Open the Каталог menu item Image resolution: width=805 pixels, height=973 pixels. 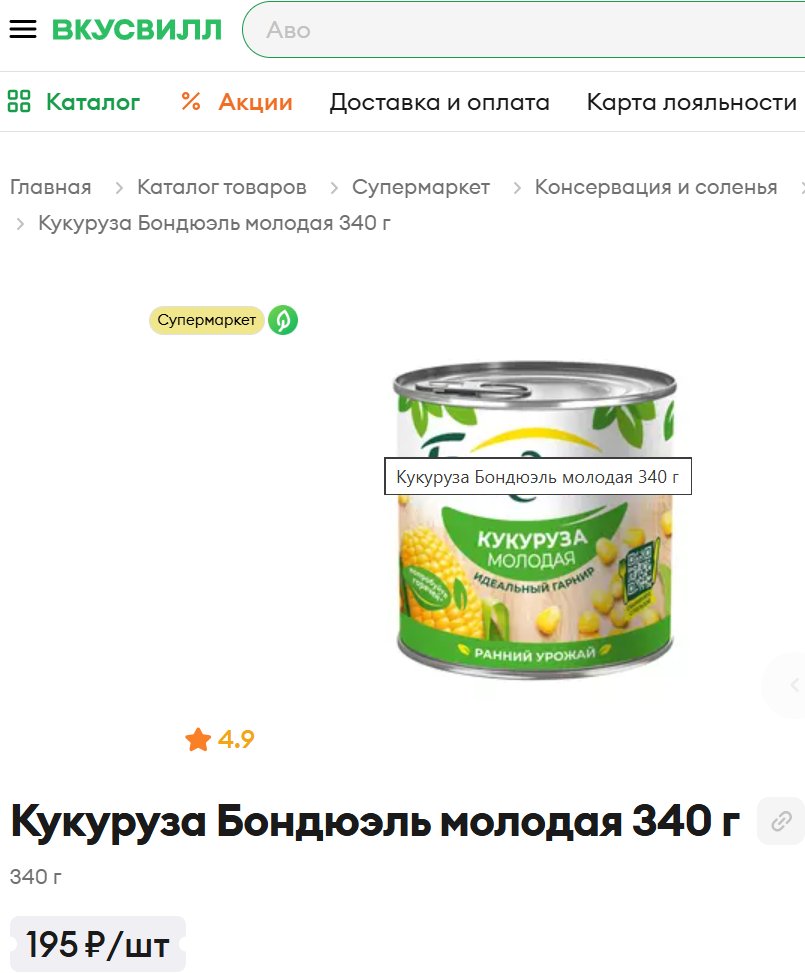[93, 102]
